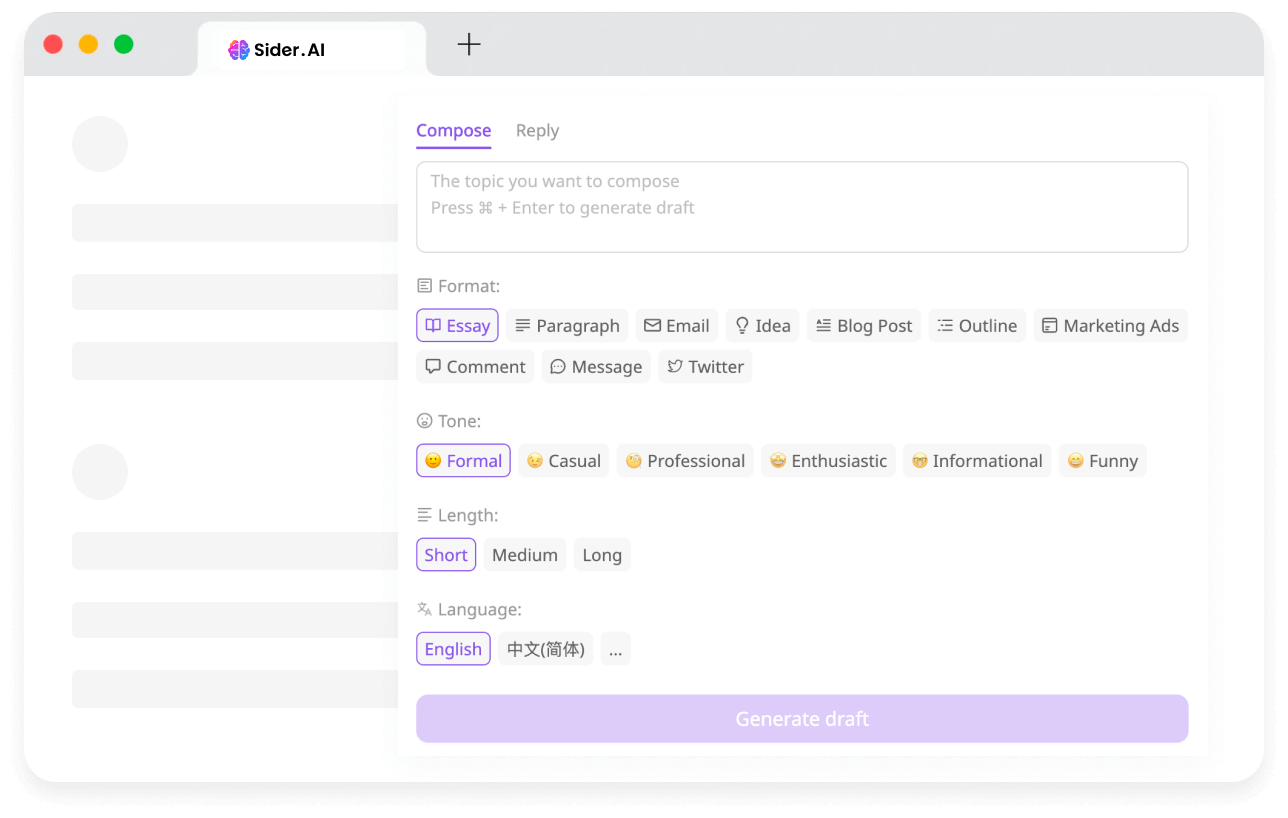Image resolution: width=1288 pixels, height=818 pixels.
Task: Choose the Twitter bird format
Action: pos(705,367)
